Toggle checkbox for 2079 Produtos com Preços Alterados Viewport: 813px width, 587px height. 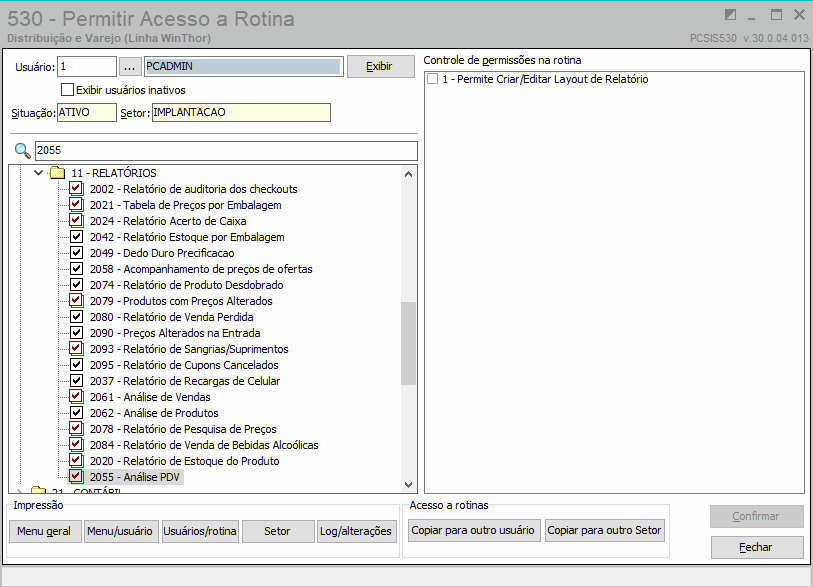coord(76,301)
